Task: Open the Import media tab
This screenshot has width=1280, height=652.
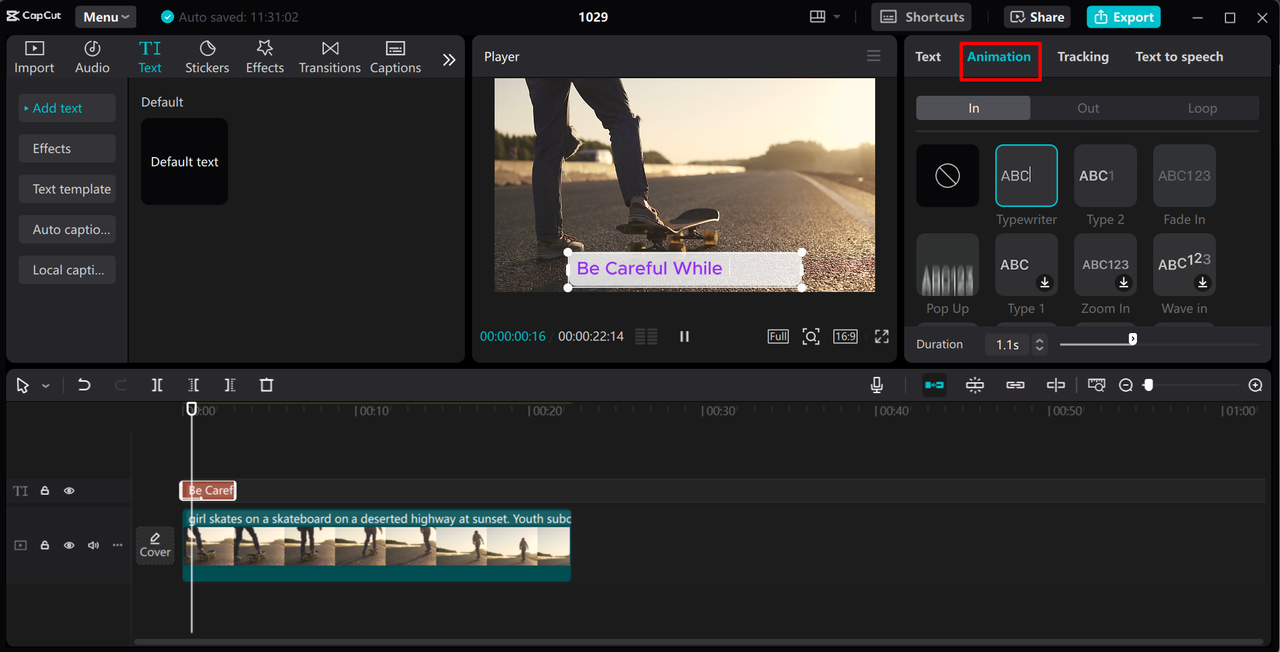Action: click(34, 57)
